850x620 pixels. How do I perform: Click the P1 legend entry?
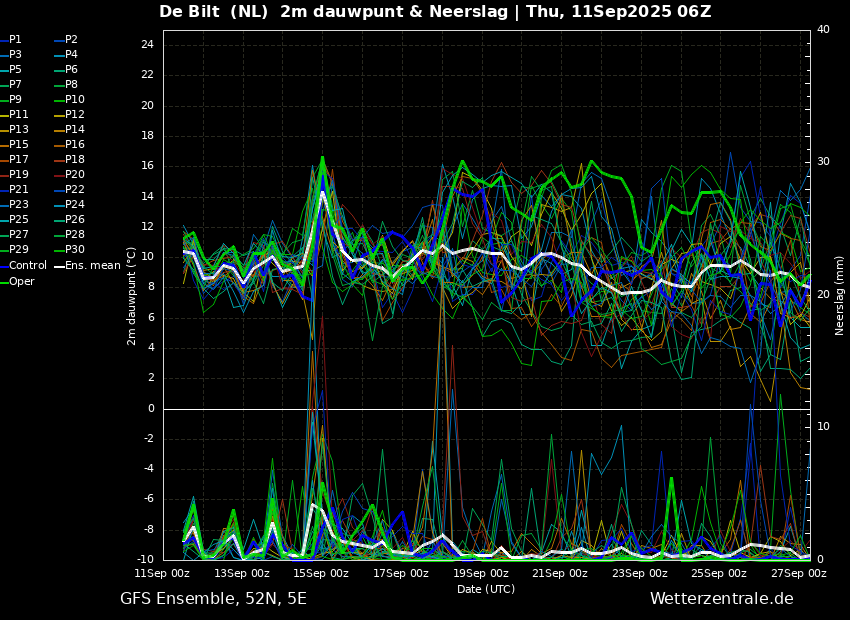[11, 40]
